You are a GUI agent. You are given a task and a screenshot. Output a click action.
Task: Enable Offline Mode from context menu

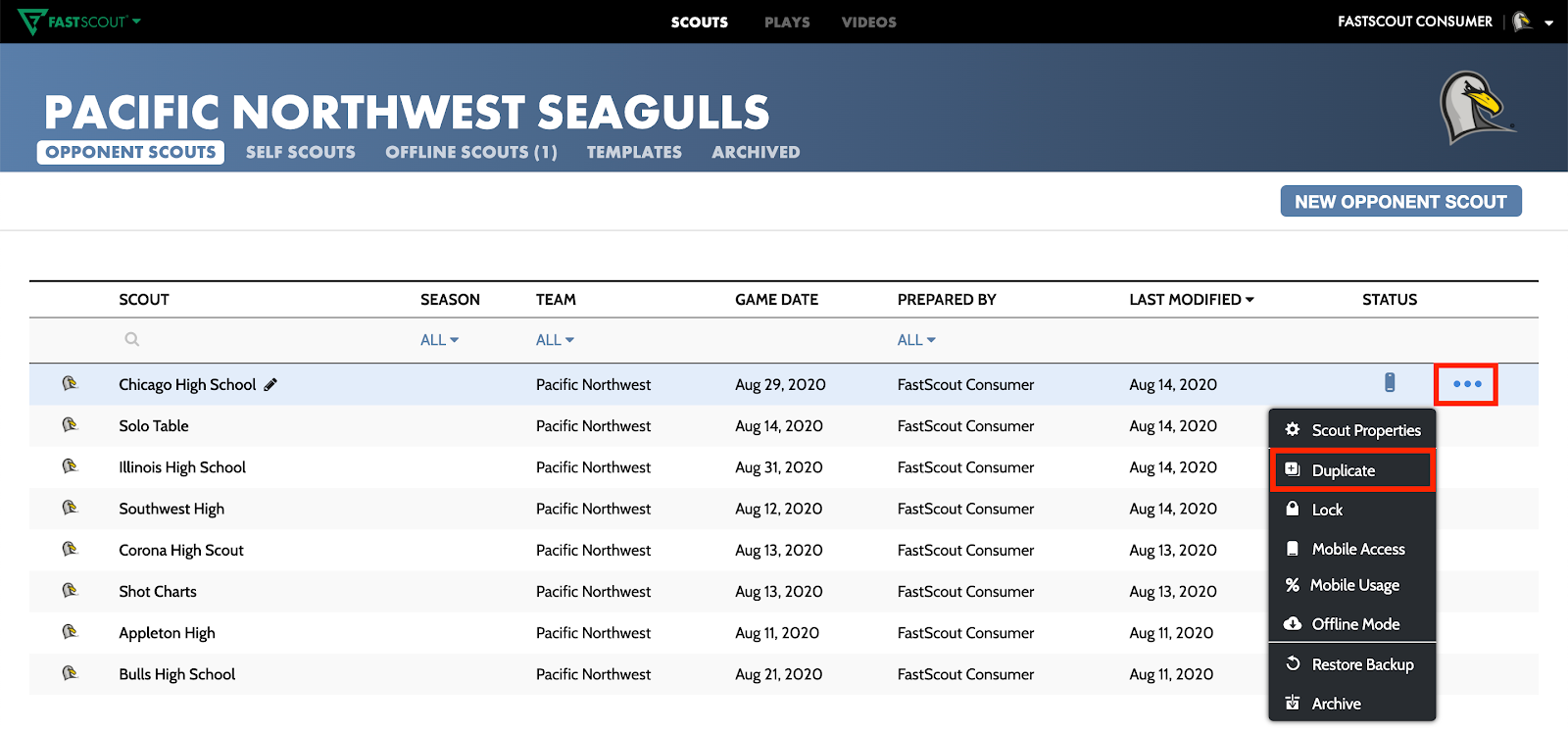(x=1352, y=624)
